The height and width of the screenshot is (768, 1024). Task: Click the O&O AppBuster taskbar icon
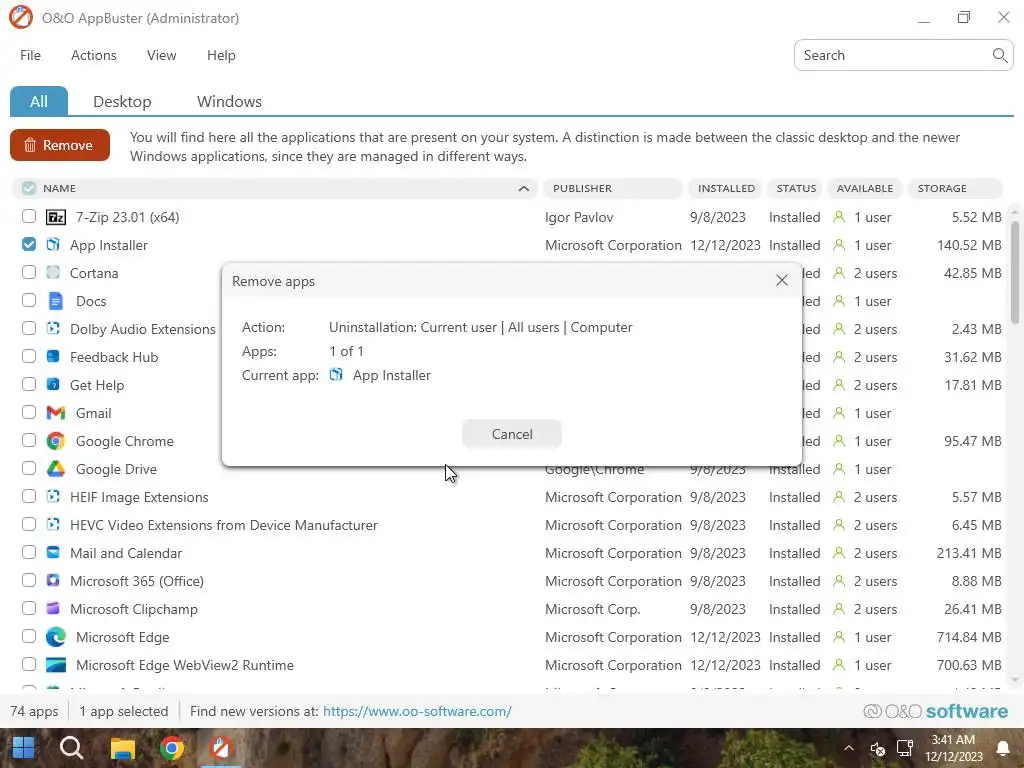click(221, 748)
